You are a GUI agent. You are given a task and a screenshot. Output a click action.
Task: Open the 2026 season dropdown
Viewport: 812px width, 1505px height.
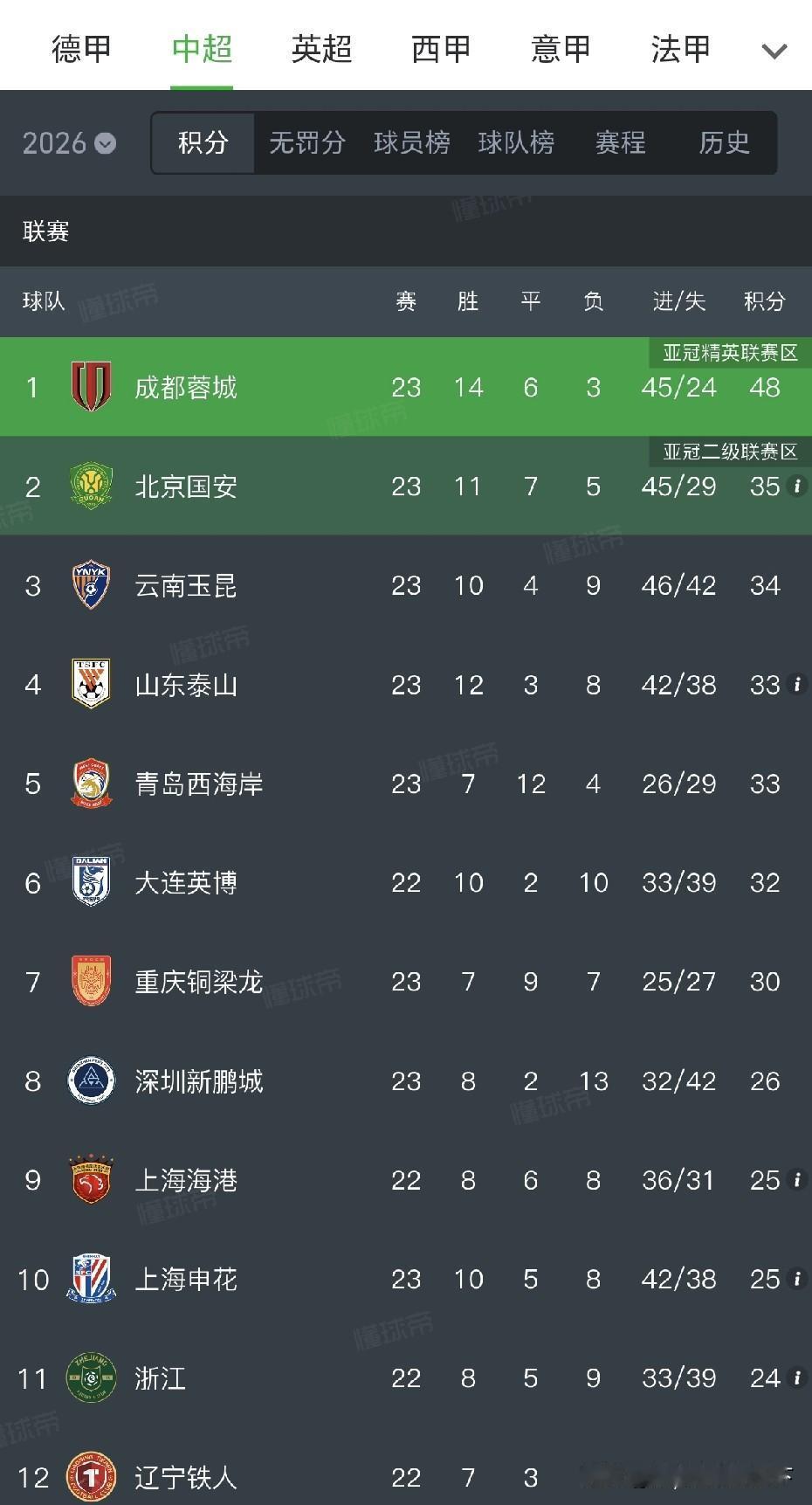click(x=69, y=142)
